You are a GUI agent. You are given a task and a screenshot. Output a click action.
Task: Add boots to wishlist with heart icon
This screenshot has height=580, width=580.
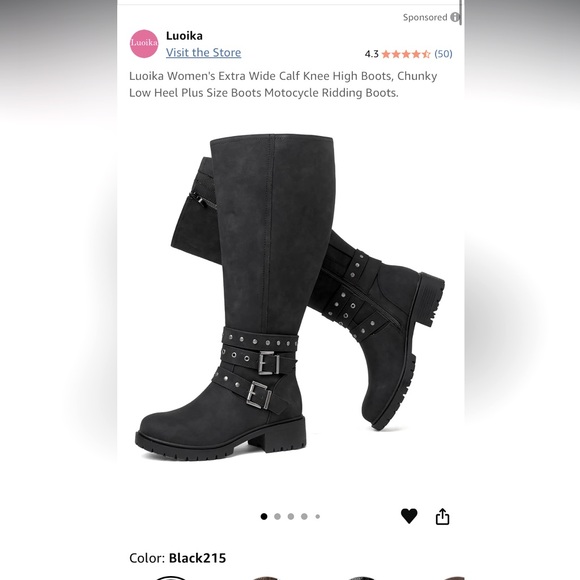[409, 516]
